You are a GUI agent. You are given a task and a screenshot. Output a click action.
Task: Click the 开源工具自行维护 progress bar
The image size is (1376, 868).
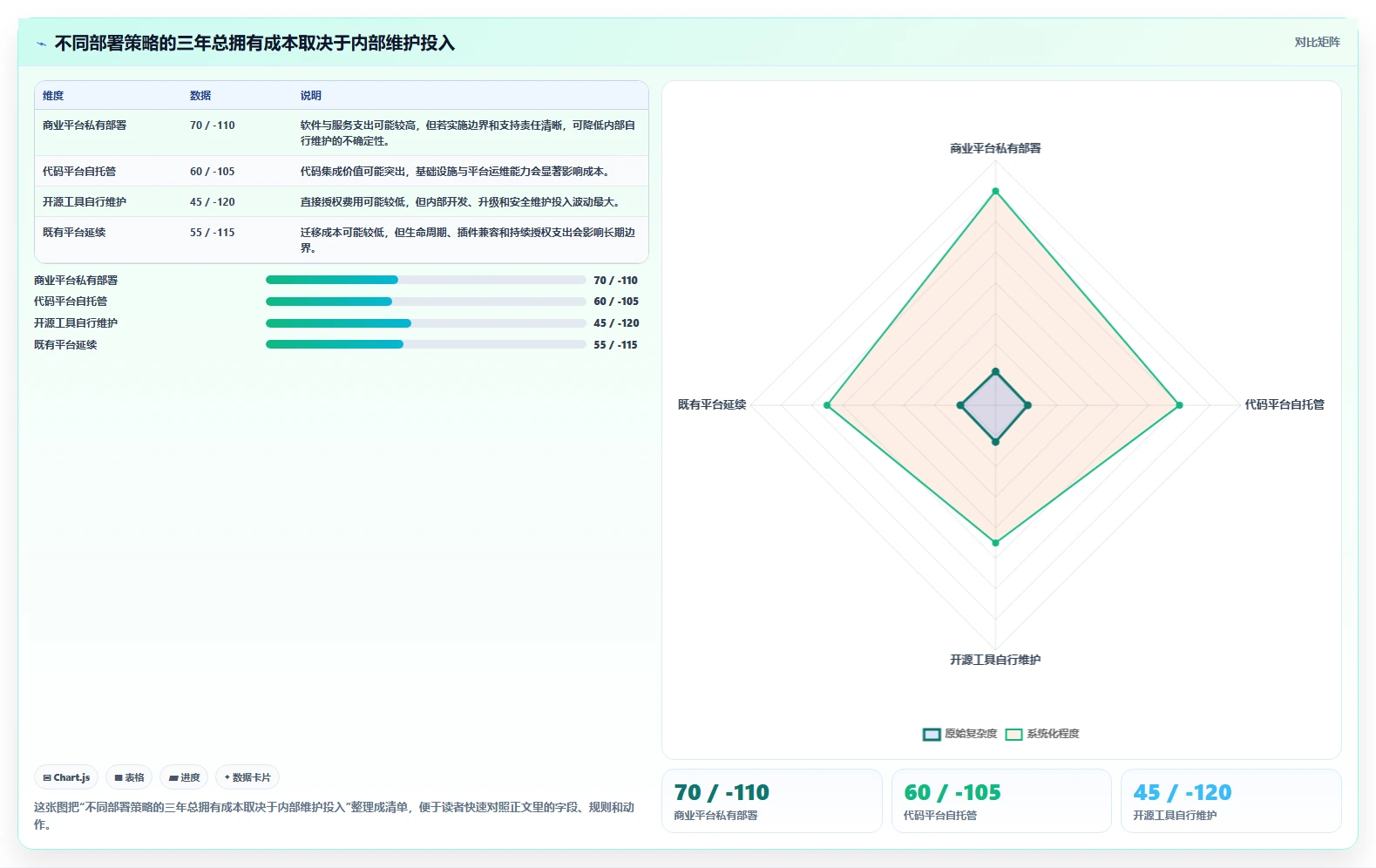425,323
